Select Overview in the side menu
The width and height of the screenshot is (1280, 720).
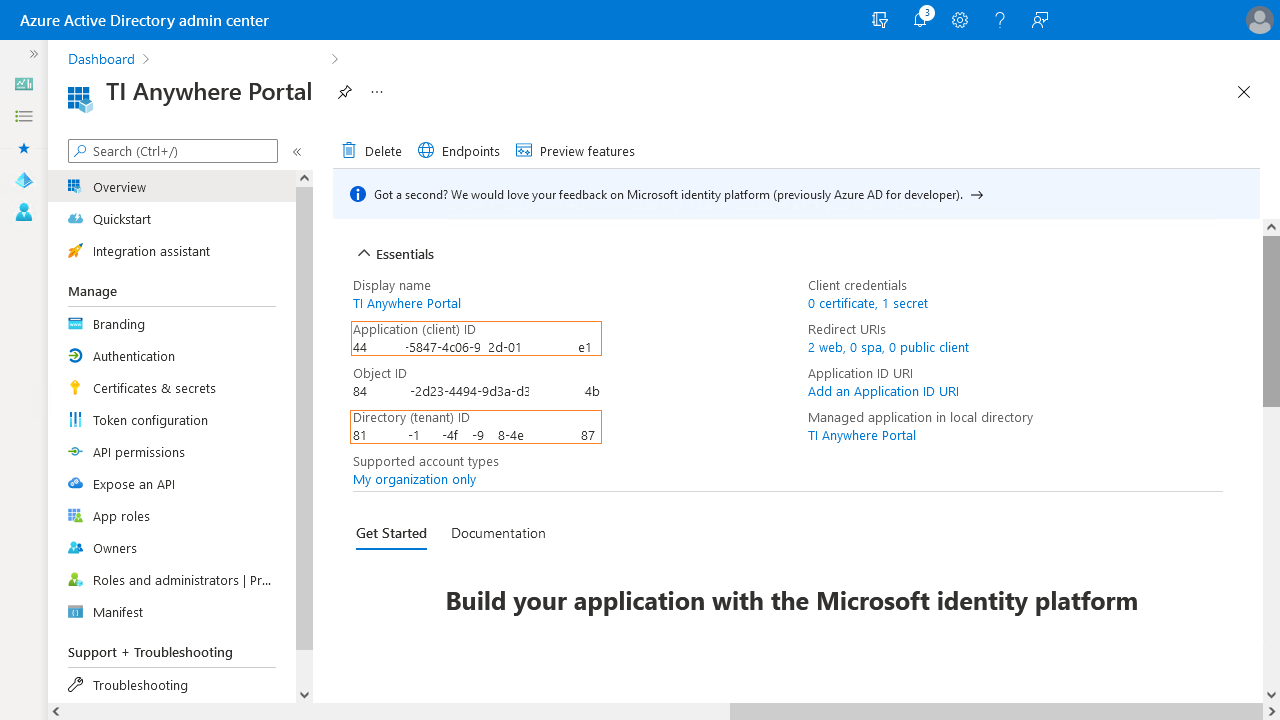[172, 187]
